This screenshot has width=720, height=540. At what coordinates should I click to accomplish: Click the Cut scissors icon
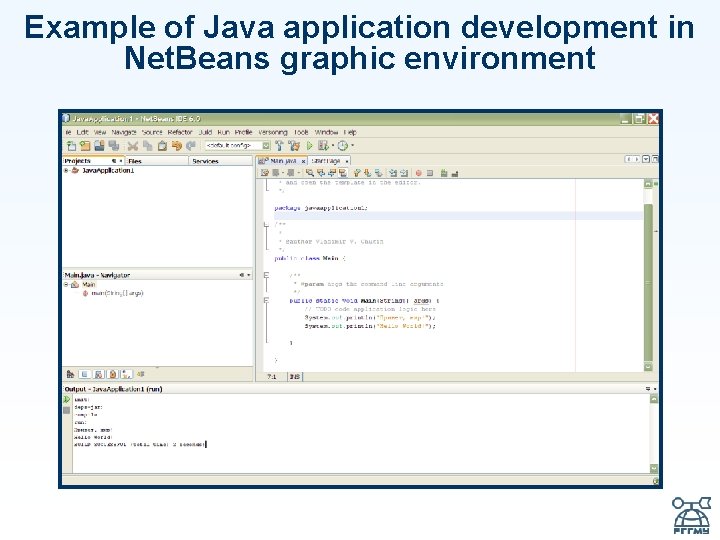[133, 146]
